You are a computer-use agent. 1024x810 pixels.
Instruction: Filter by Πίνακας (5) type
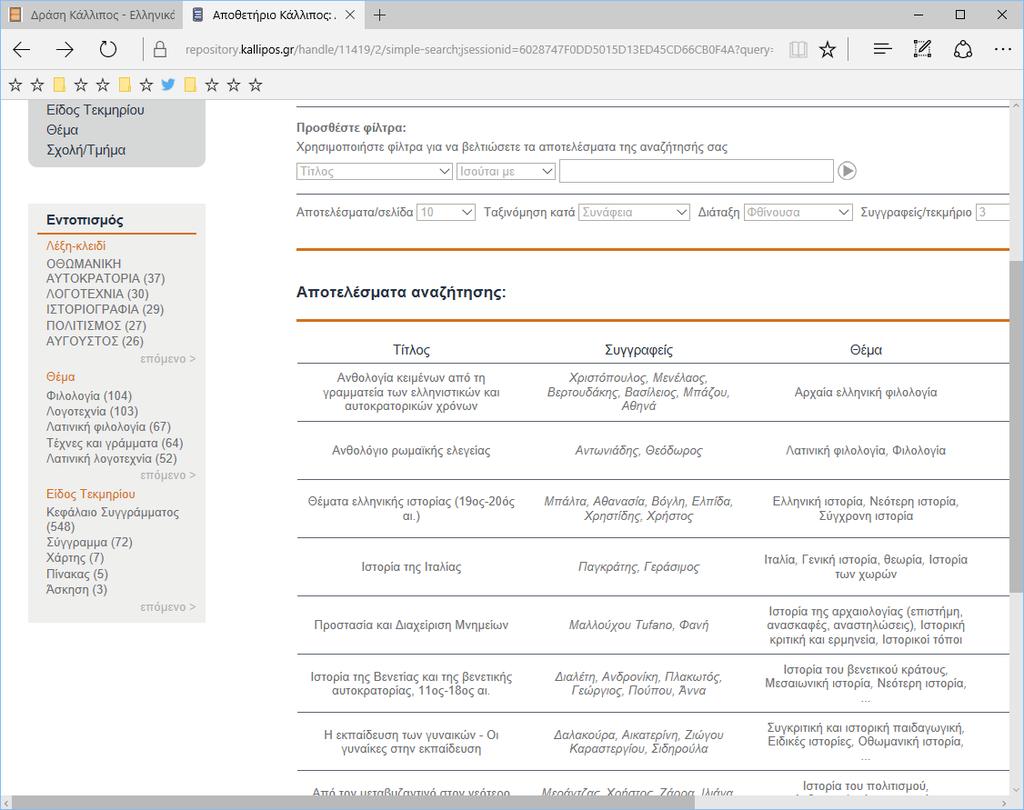(x=77, y=574)
